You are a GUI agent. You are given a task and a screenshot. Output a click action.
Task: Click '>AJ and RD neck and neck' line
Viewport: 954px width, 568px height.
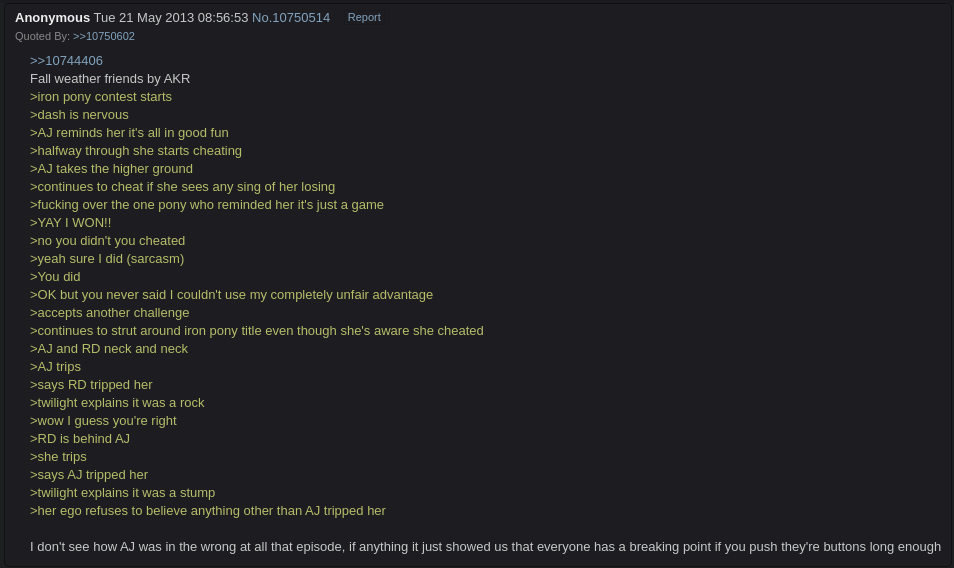[x=109, y=349]
